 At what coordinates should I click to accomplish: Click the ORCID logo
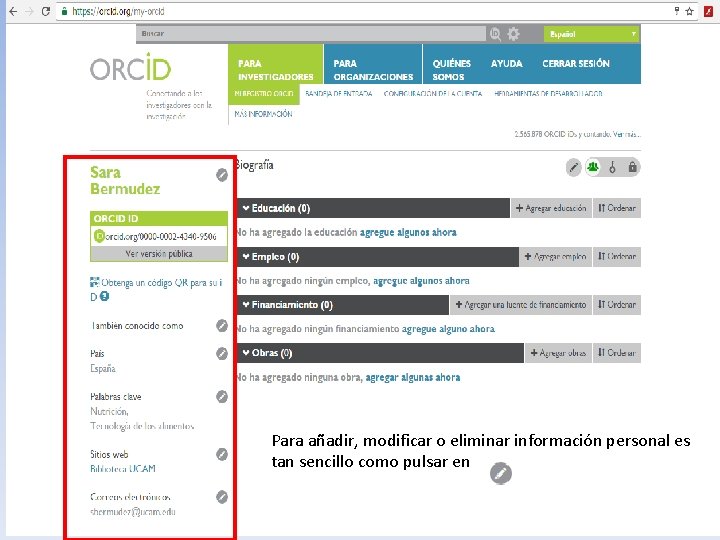pos(131,67)
